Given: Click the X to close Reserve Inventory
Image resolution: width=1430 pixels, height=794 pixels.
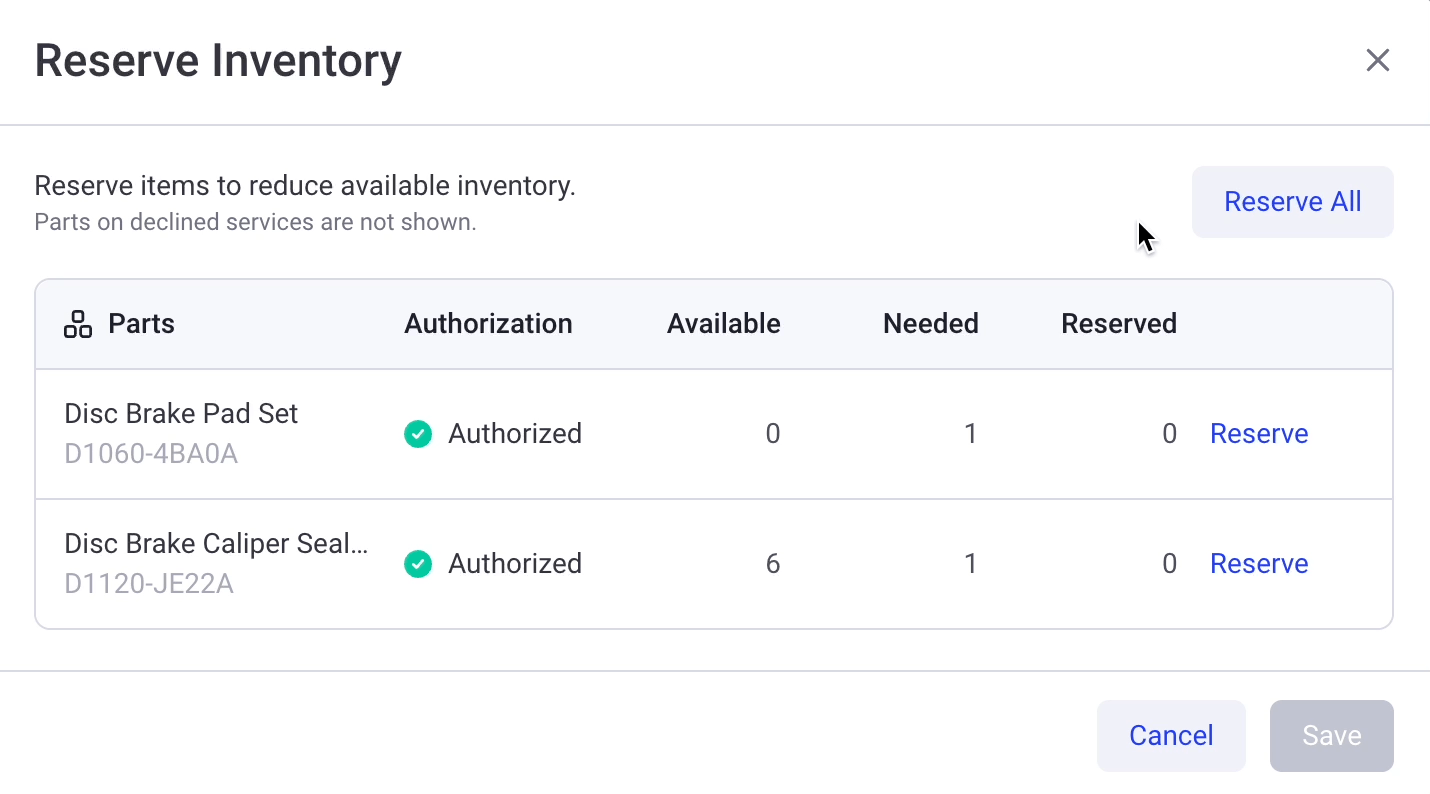Looking at the screenshot, I should coord(1378,60).
